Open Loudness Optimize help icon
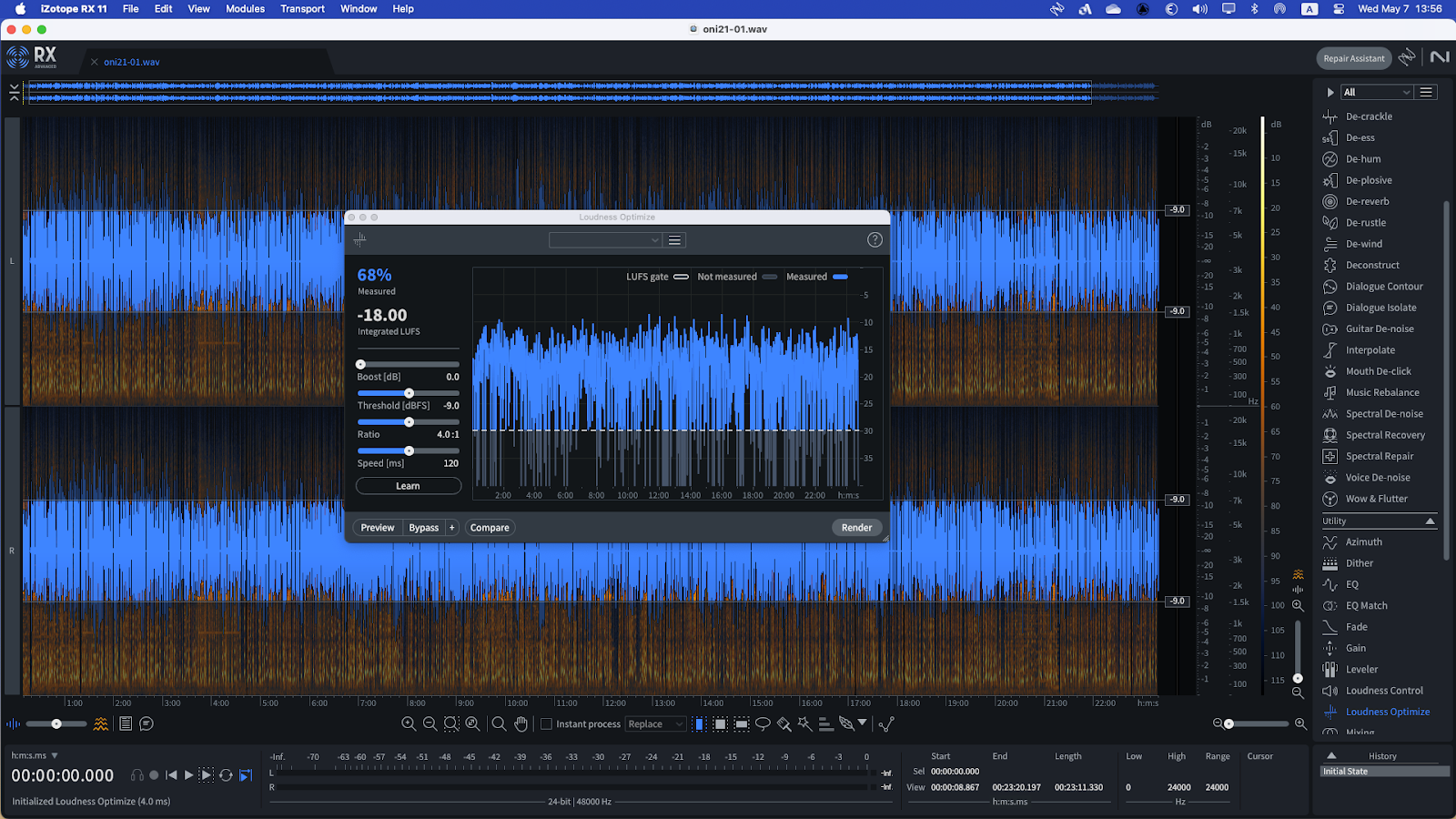The width and height of the screenshot is (1456, 819). pos(875,240)
